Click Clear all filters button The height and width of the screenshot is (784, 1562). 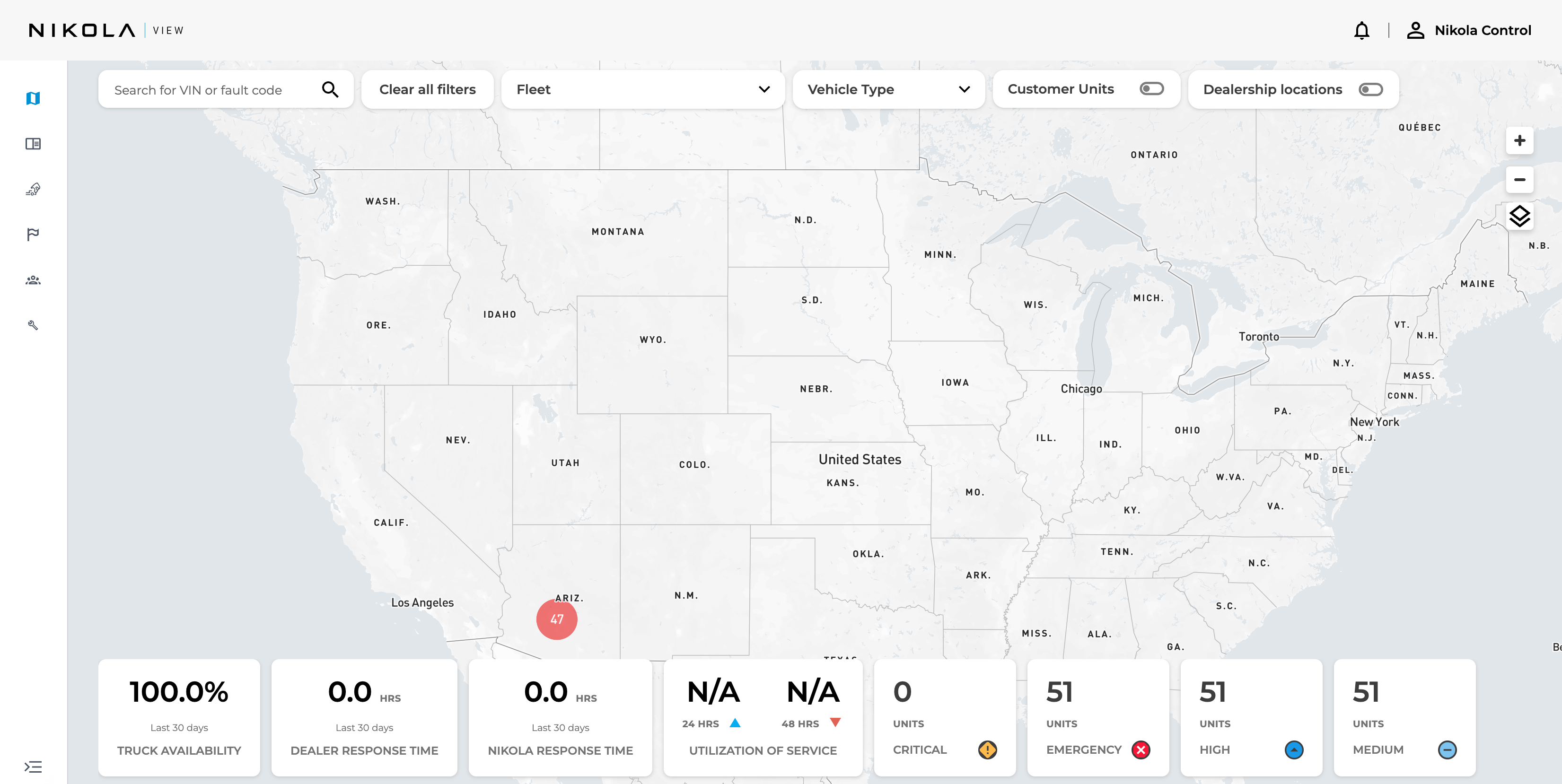click(x=428, y=90)
